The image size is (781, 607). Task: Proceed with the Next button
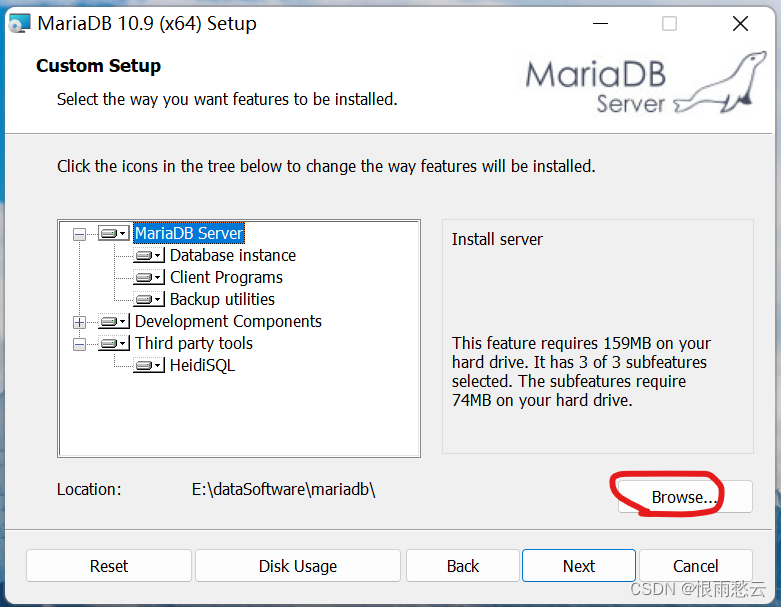579,566
